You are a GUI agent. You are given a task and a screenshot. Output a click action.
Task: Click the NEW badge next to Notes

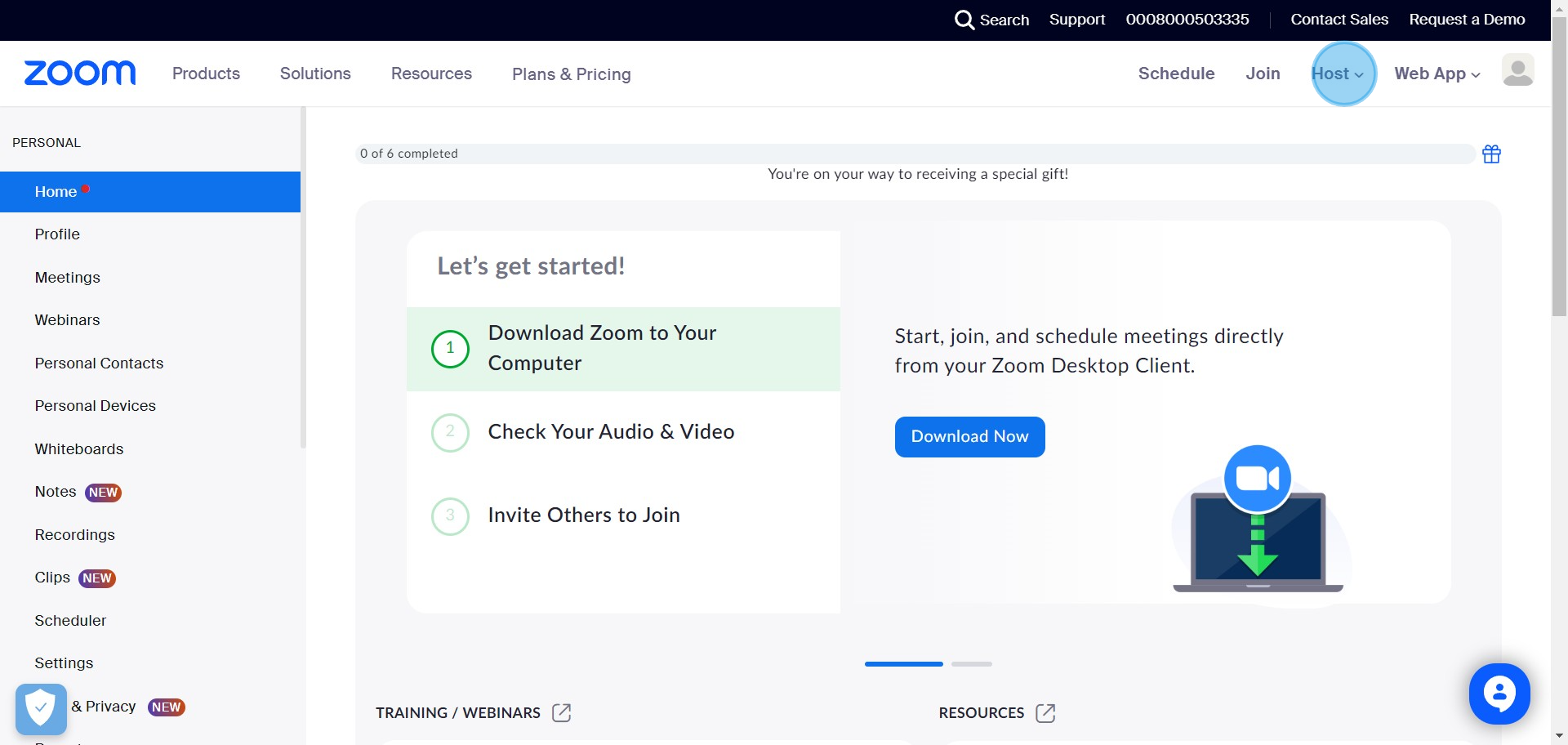pos(104,493)
